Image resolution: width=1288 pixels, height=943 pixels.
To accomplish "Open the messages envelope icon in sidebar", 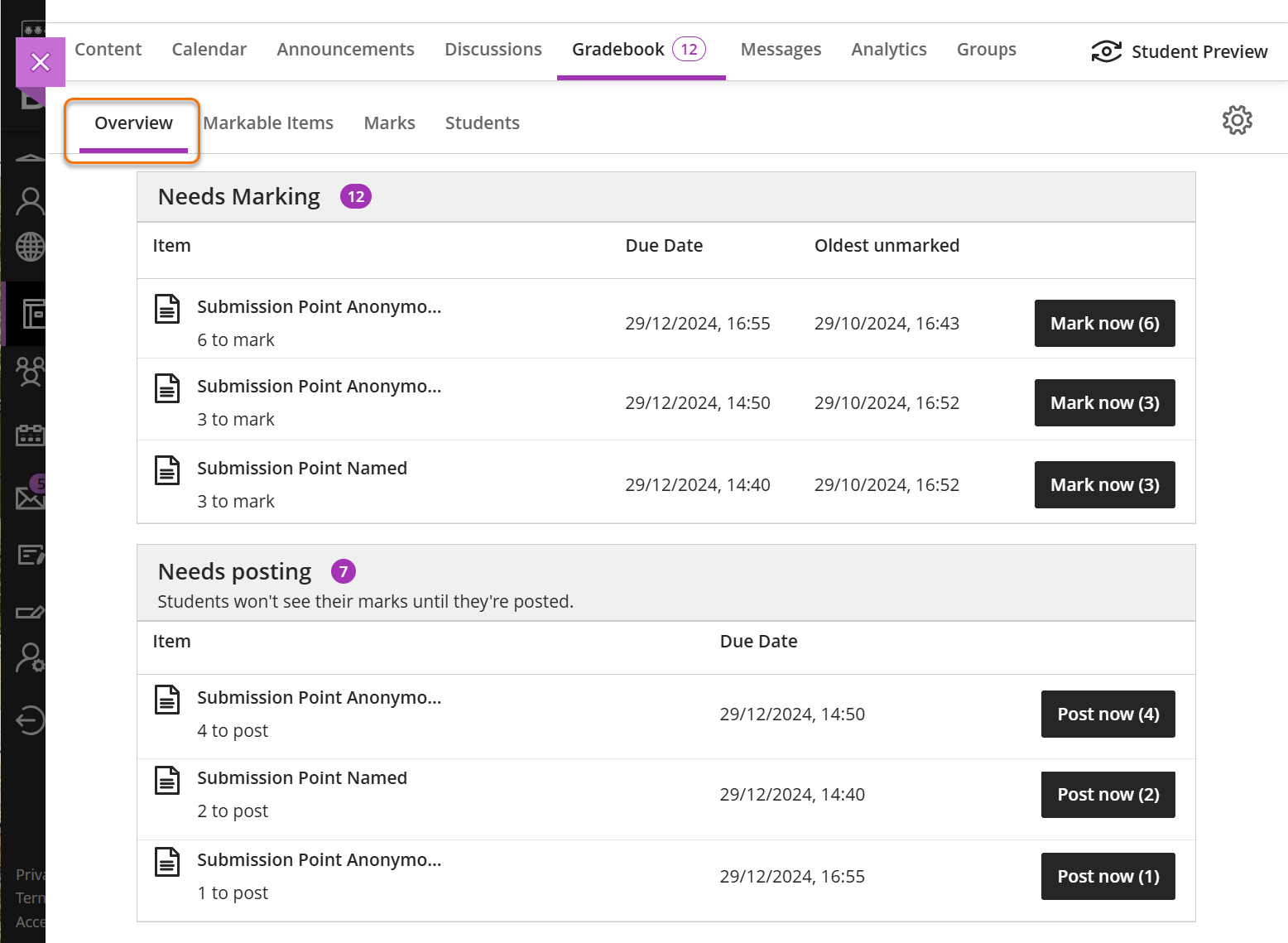I will 30,498.
